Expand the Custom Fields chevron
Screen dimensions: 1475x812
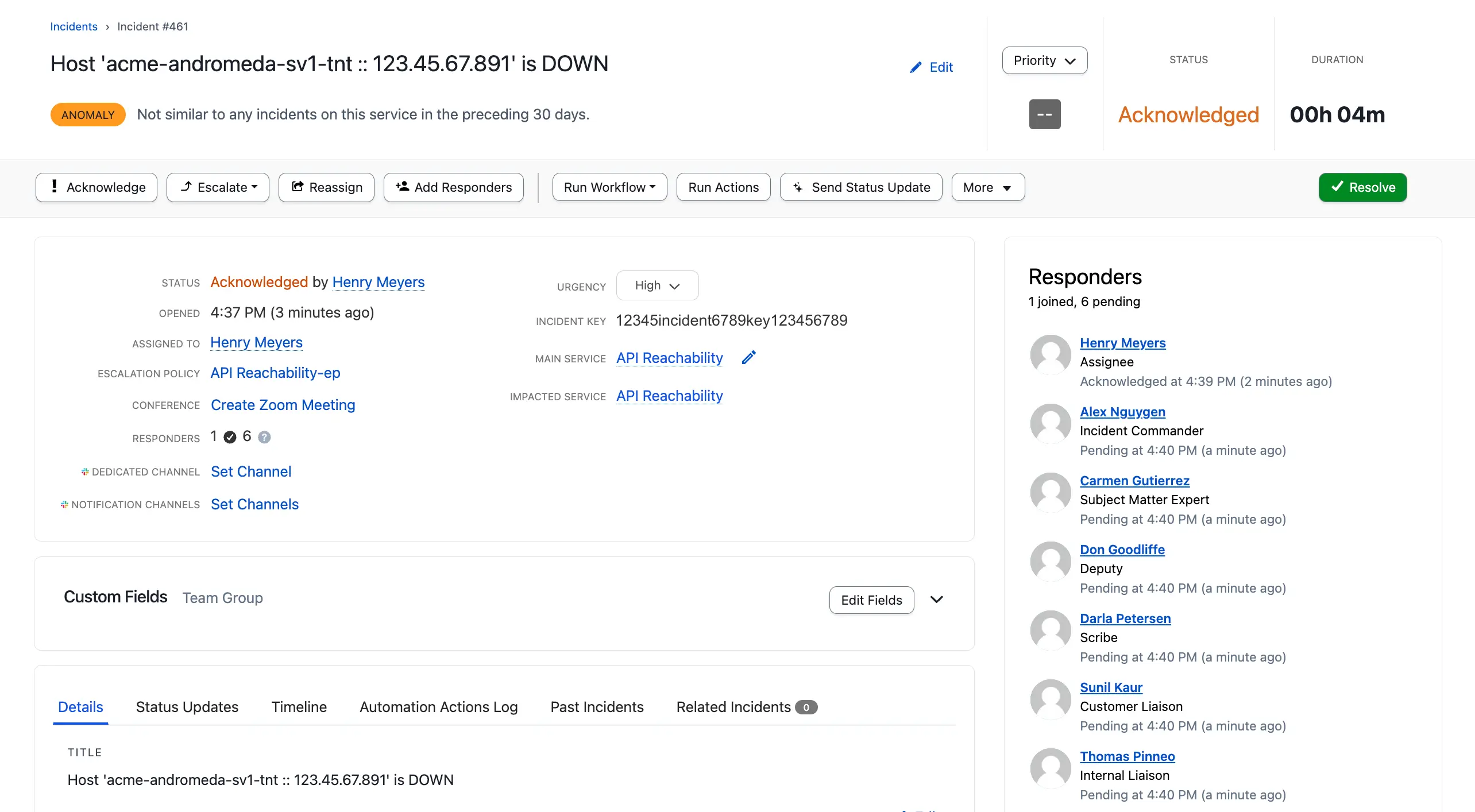tap(937, 600)
